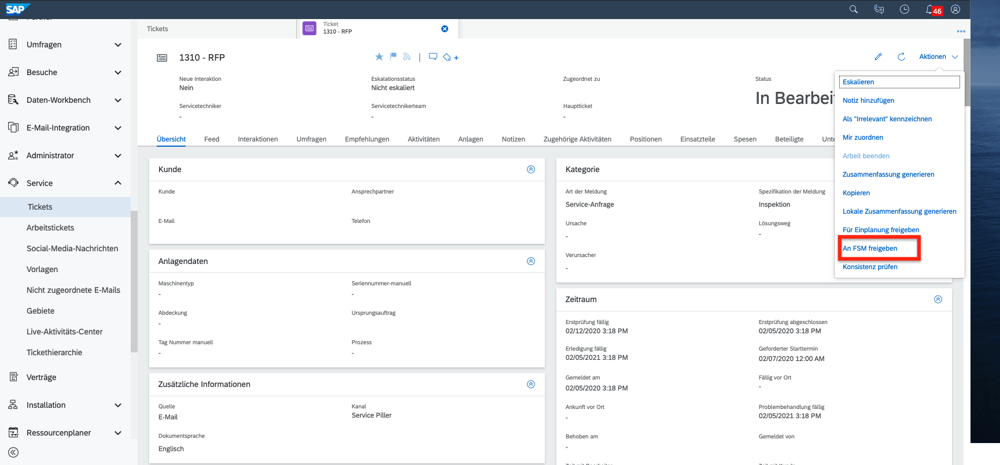Select Eskalieren in the Aktionen menu

pos(900,82)
